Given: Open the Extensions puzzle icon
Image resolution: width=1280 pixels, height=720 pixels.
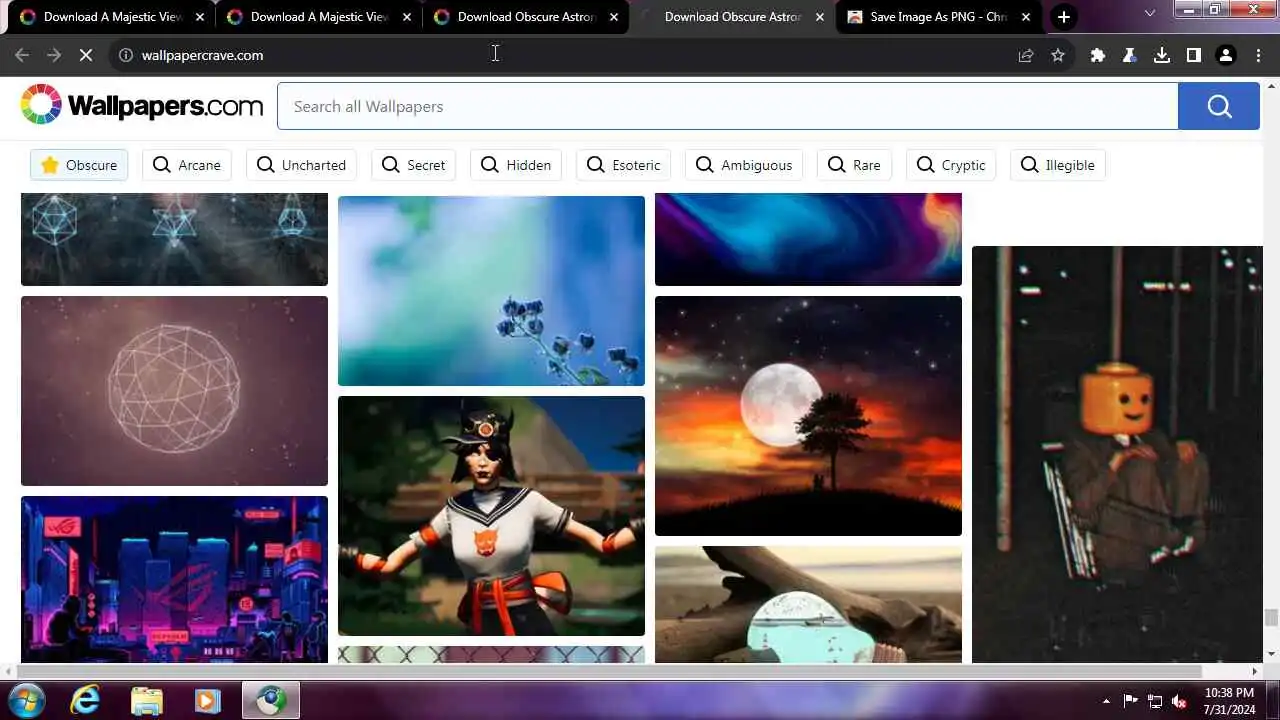Looking at the screenshot, I should (x=1098, y=56).
